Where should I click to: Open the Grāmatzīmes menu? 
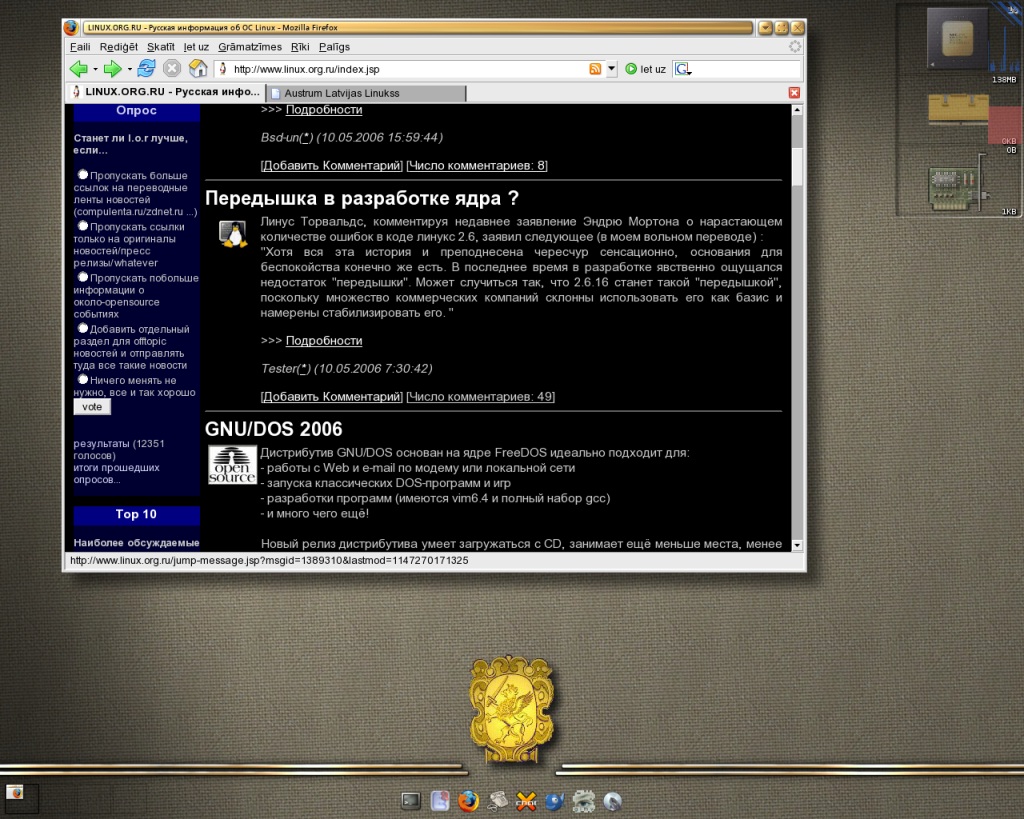pyautogui.click(x=249, y=47)
